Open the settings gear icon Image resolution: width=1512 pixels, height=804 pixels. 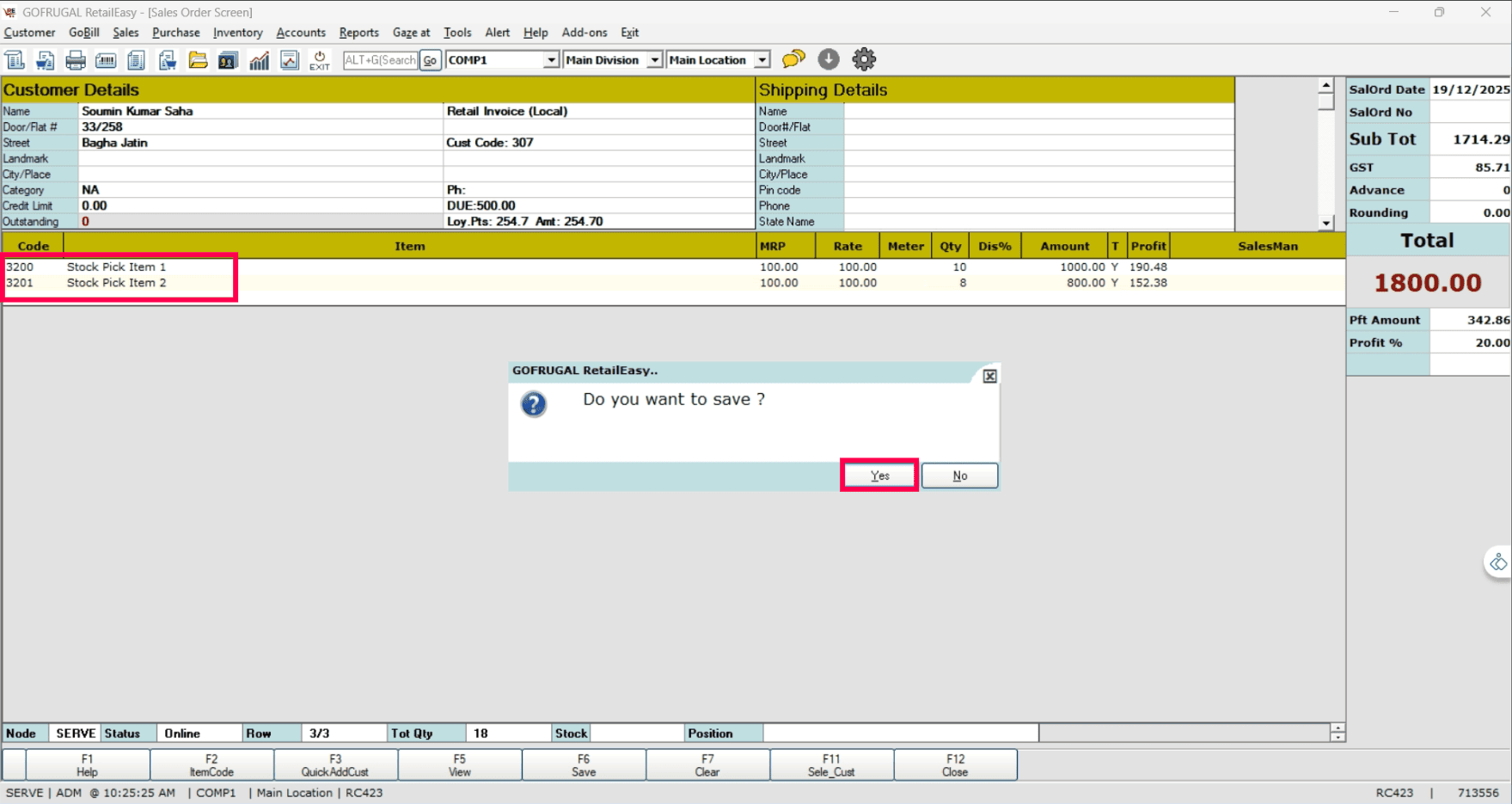click(x=864, y=59)
